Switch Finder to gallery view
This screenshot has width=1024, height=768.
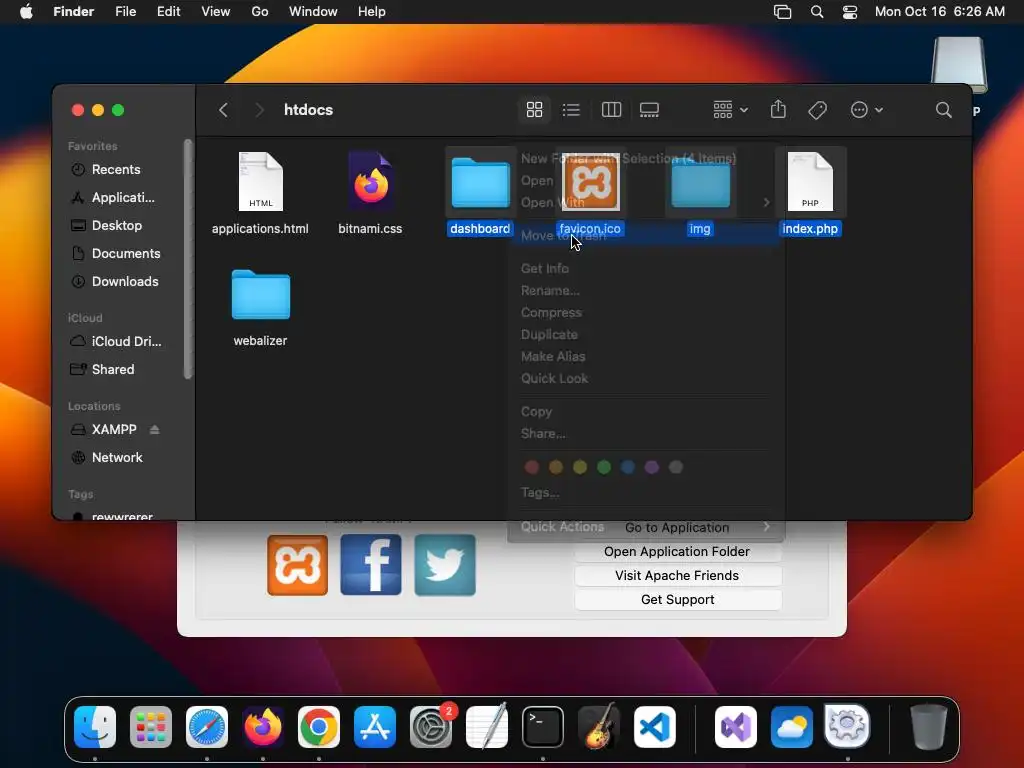pyautogui.click(x=649, y=110)
